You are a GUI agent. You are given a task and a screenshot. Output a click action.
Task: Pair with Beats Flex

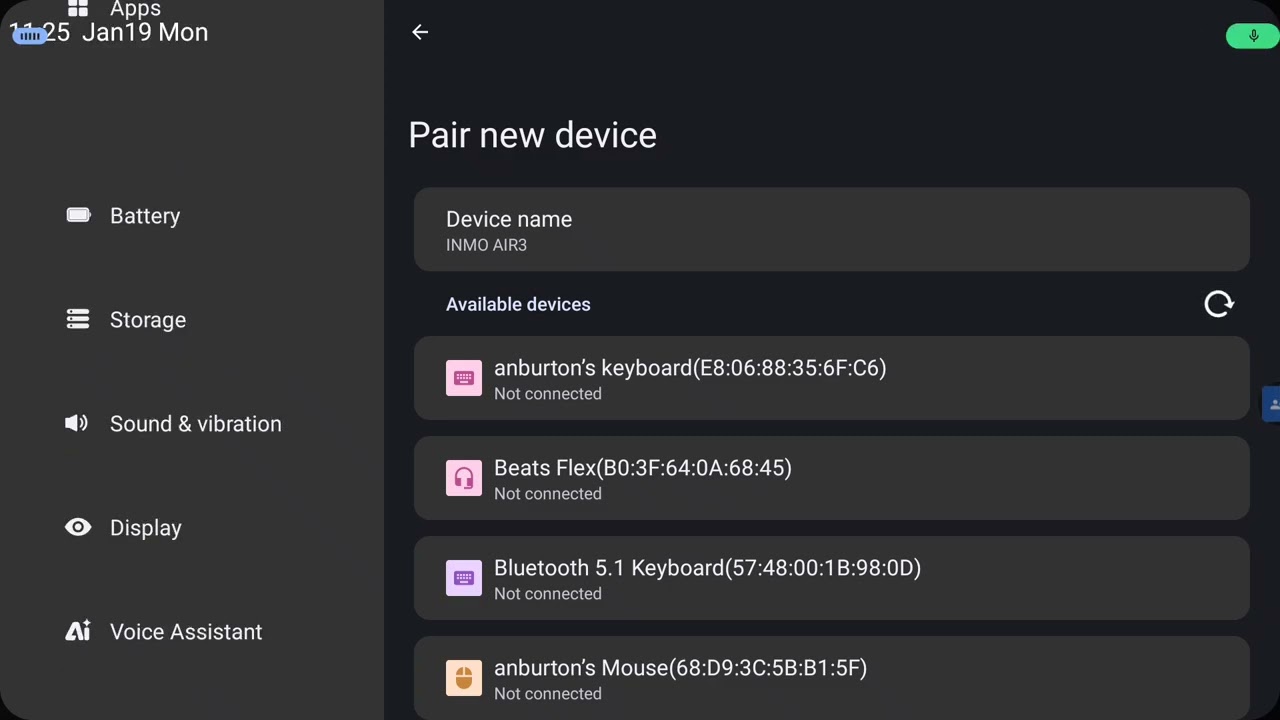832,478
